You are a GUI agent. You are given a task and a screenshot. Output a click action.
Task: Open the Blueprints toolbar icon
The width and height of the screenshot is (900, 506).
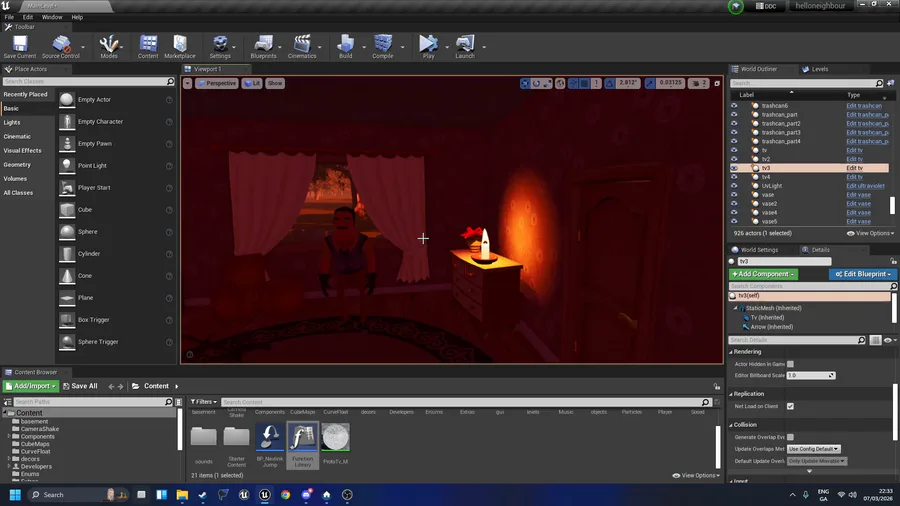(263, 46)
